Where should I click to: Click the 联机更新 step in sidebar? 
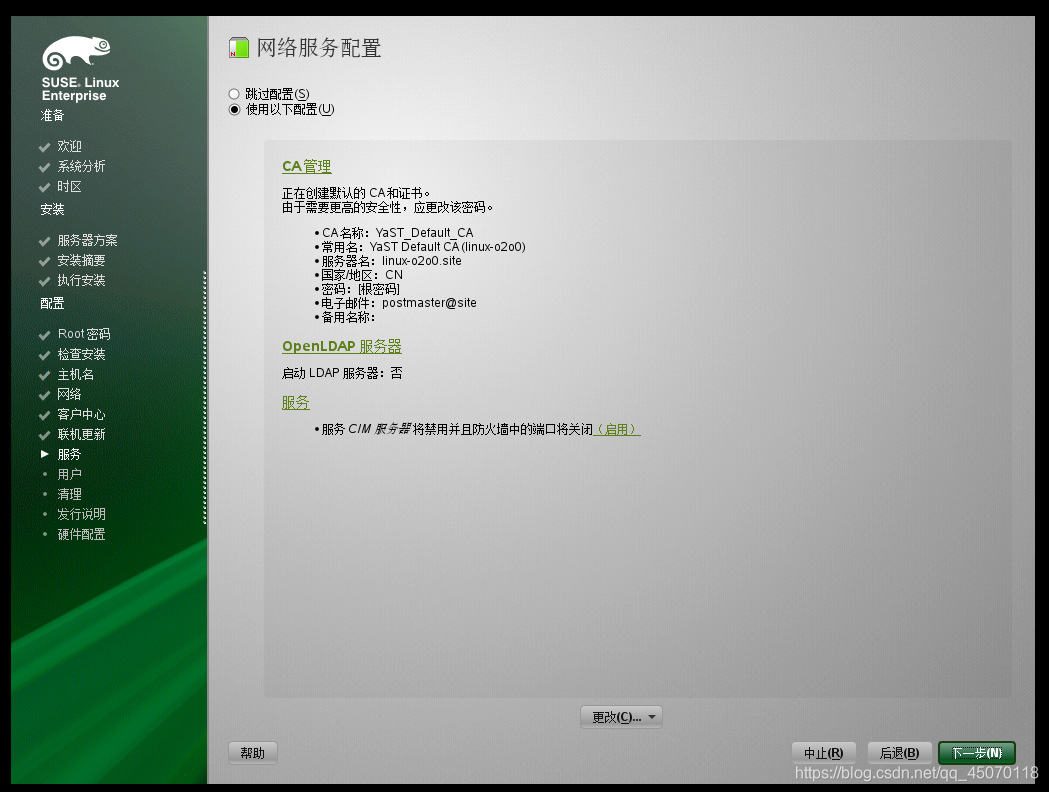click(x=81, y=435)
